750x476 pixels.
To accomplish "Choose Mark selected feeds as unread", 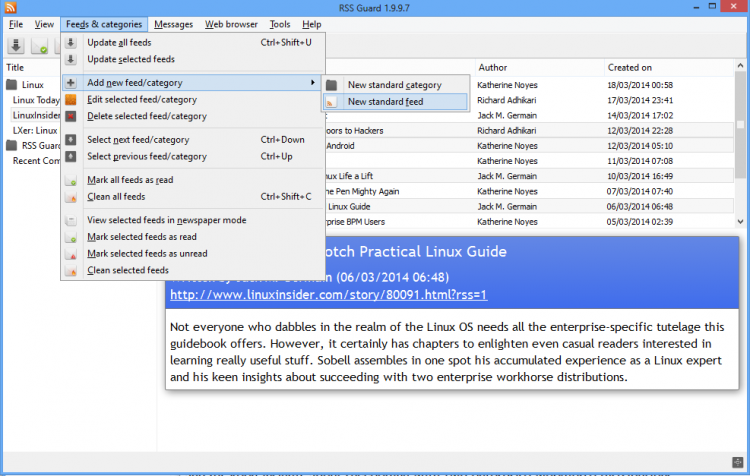I will pos(193,254).
